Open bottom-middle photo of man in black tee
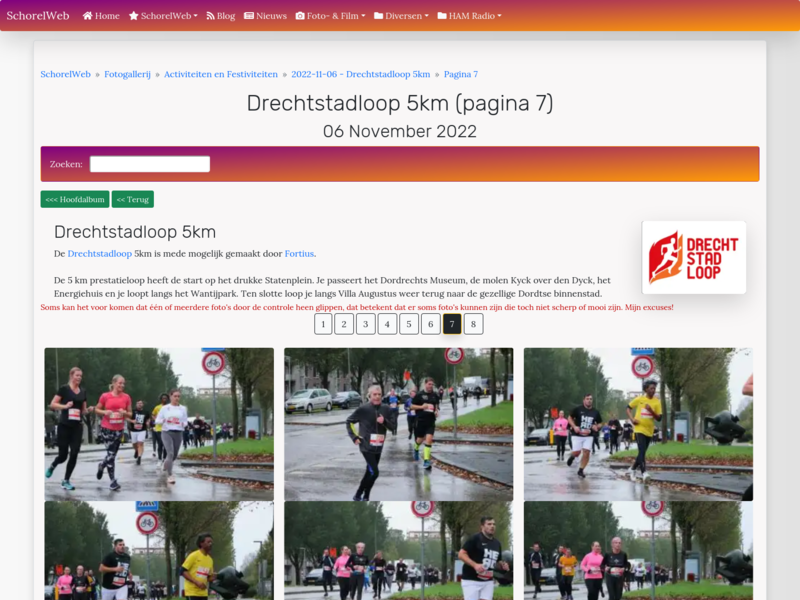The image size is (800, 600). pyautogui.click(x=398, y=551)
